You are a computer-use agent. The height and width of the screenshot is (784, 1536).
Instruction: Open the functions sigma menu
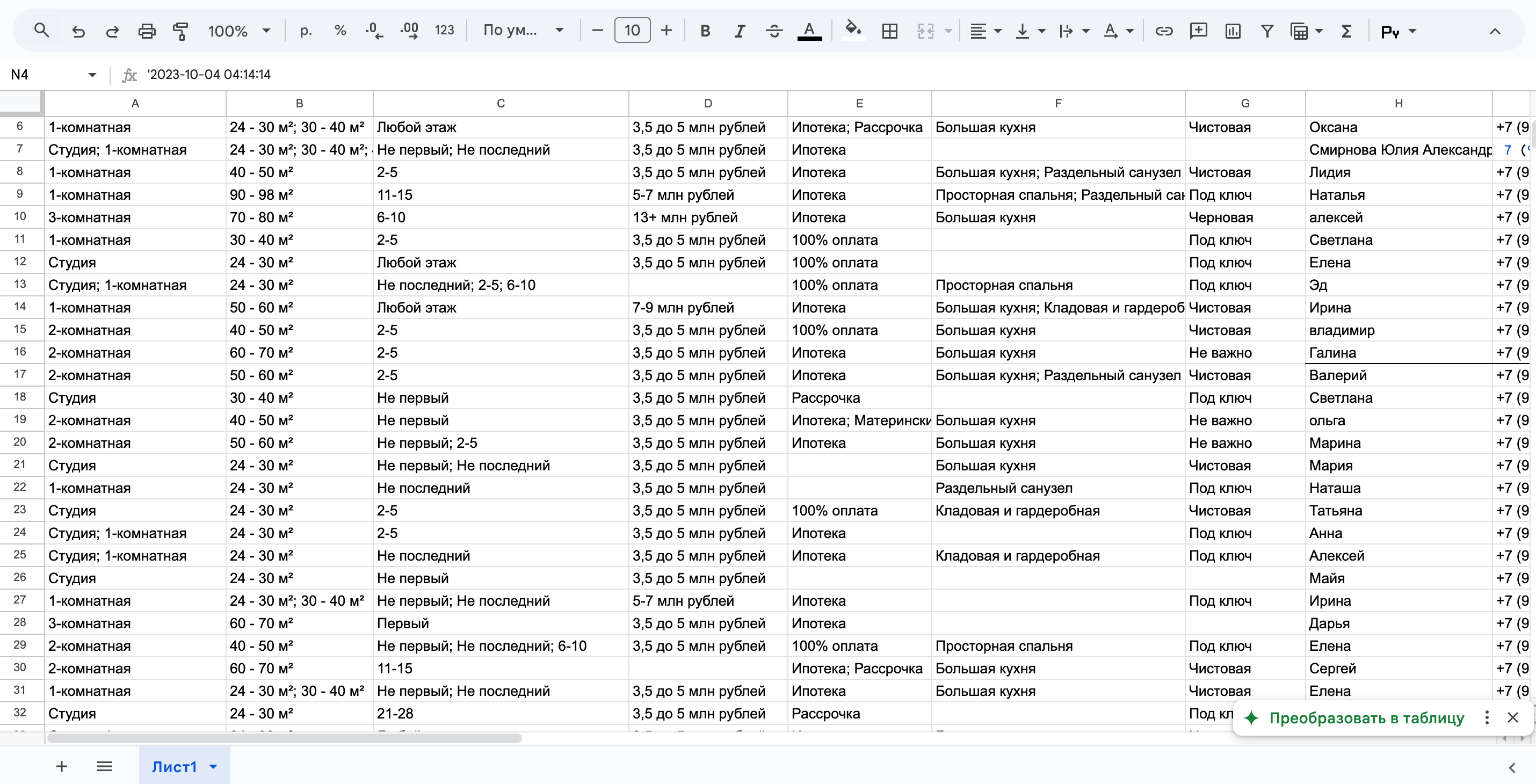[1346, 31]
